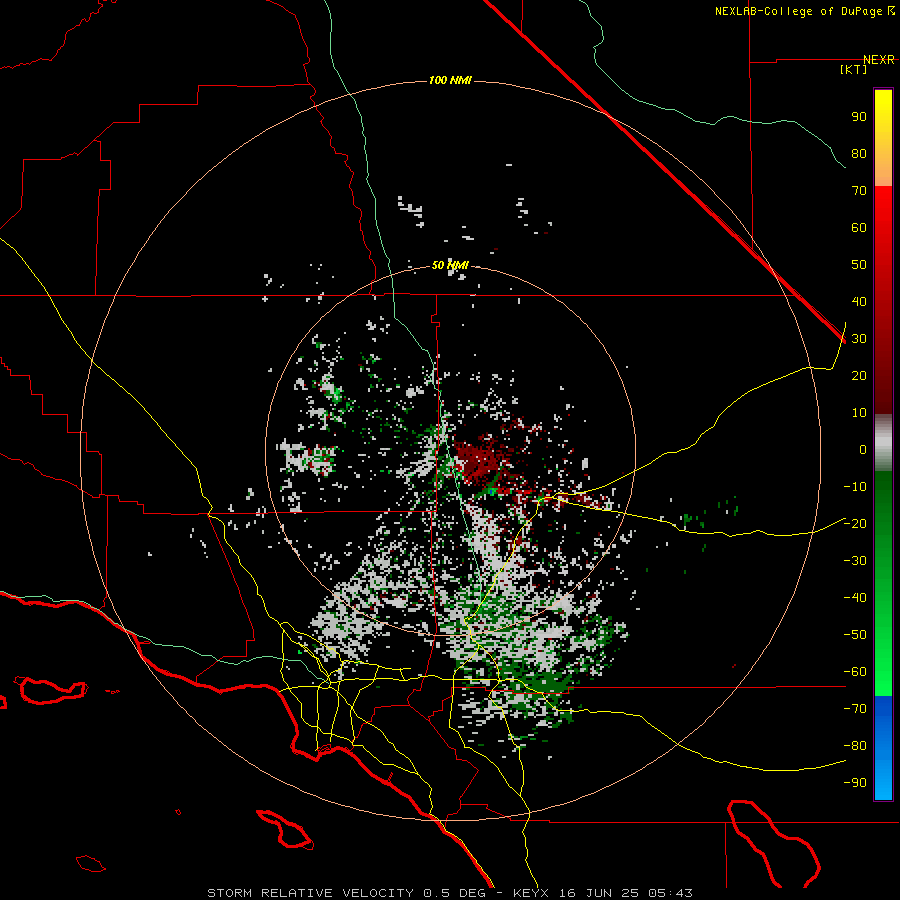This screenshot has width=900, height=900.
Task: Click the 80 value on velocity scale
Action: (x=859, y=153)
